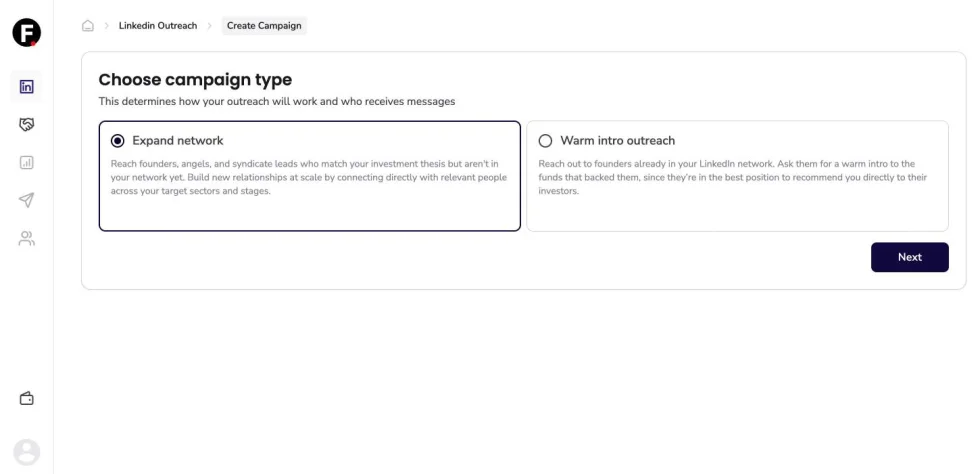Open the handshake icon in sidebar
The width and height of the screenshot is (980, 474).
tap(26, 124)
